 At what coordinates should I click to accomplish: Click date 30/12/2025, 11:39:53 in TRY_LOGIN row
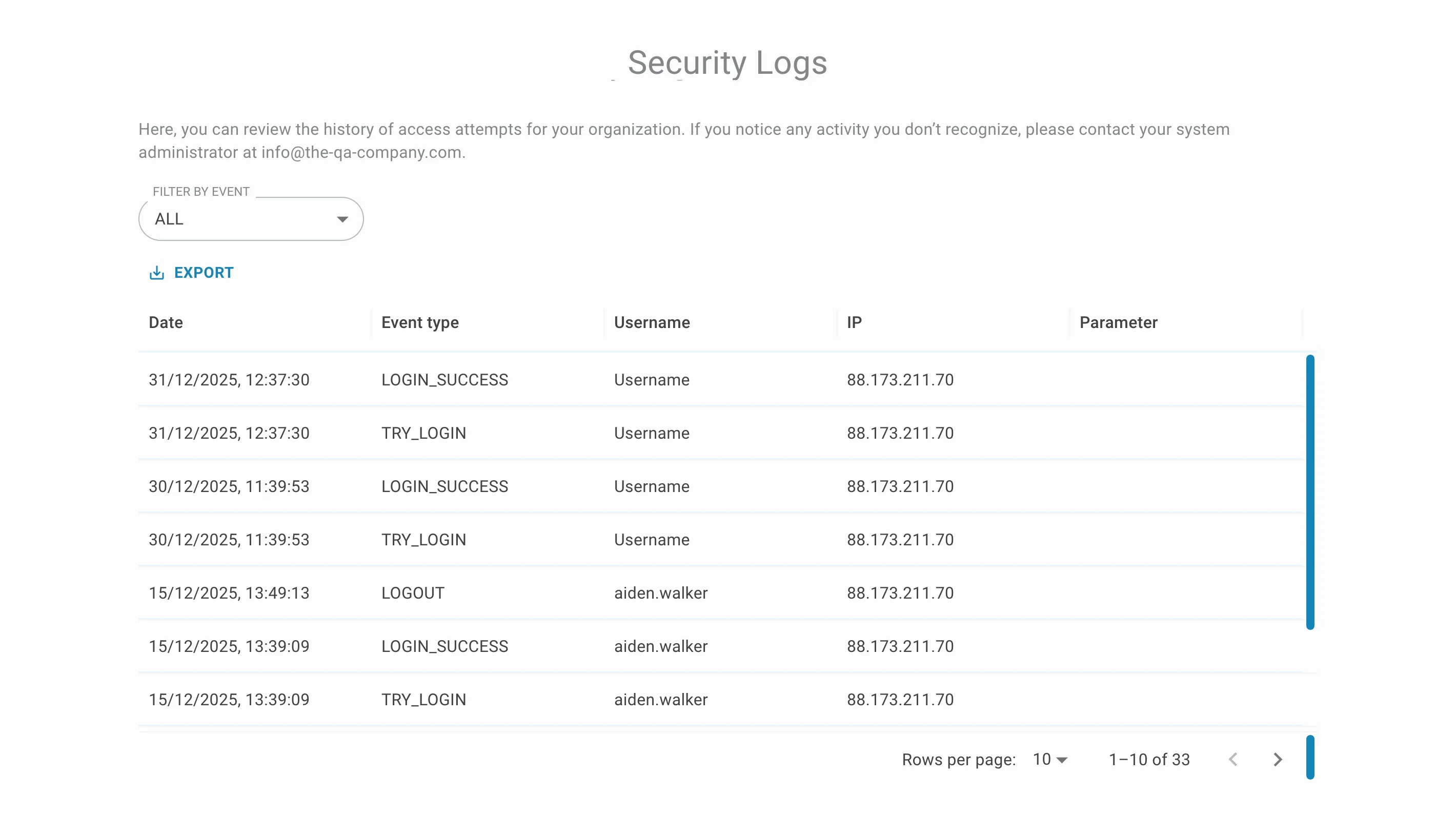tap(229, 540)
